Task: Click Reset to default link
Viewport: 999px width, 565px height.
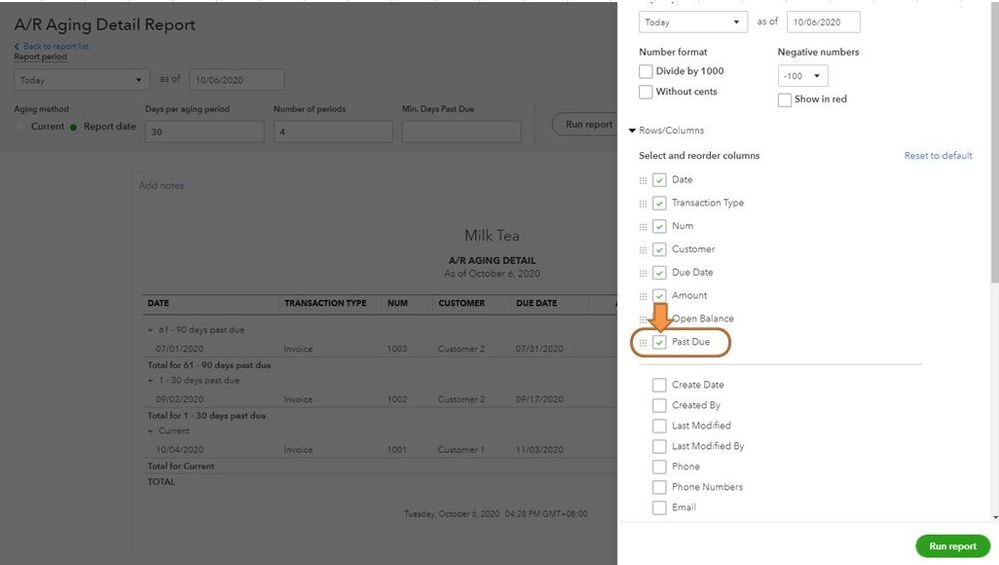Action: [x=938, y=155]
